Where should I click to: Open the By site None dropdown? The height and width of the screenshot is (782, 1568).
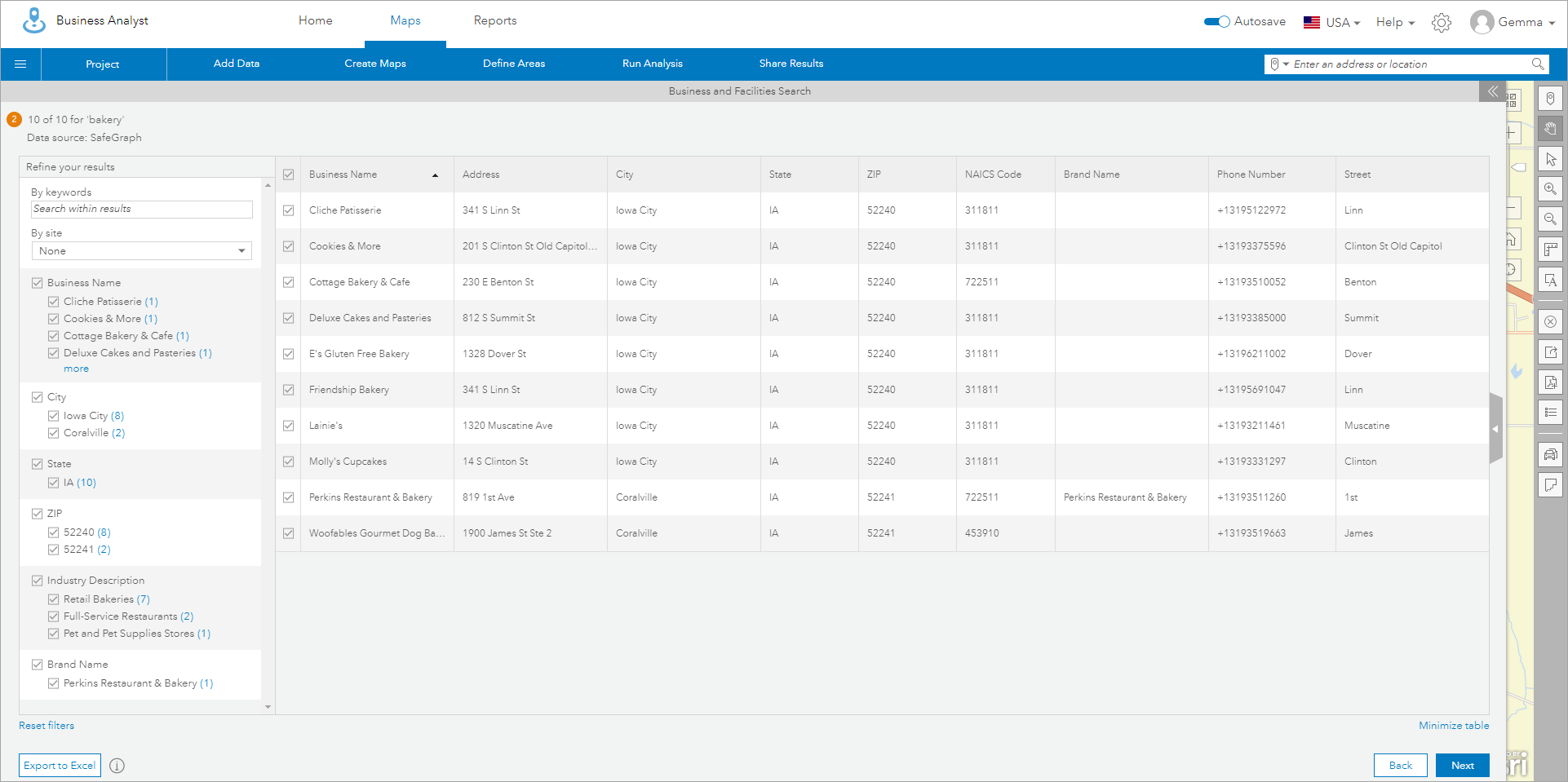142,251
